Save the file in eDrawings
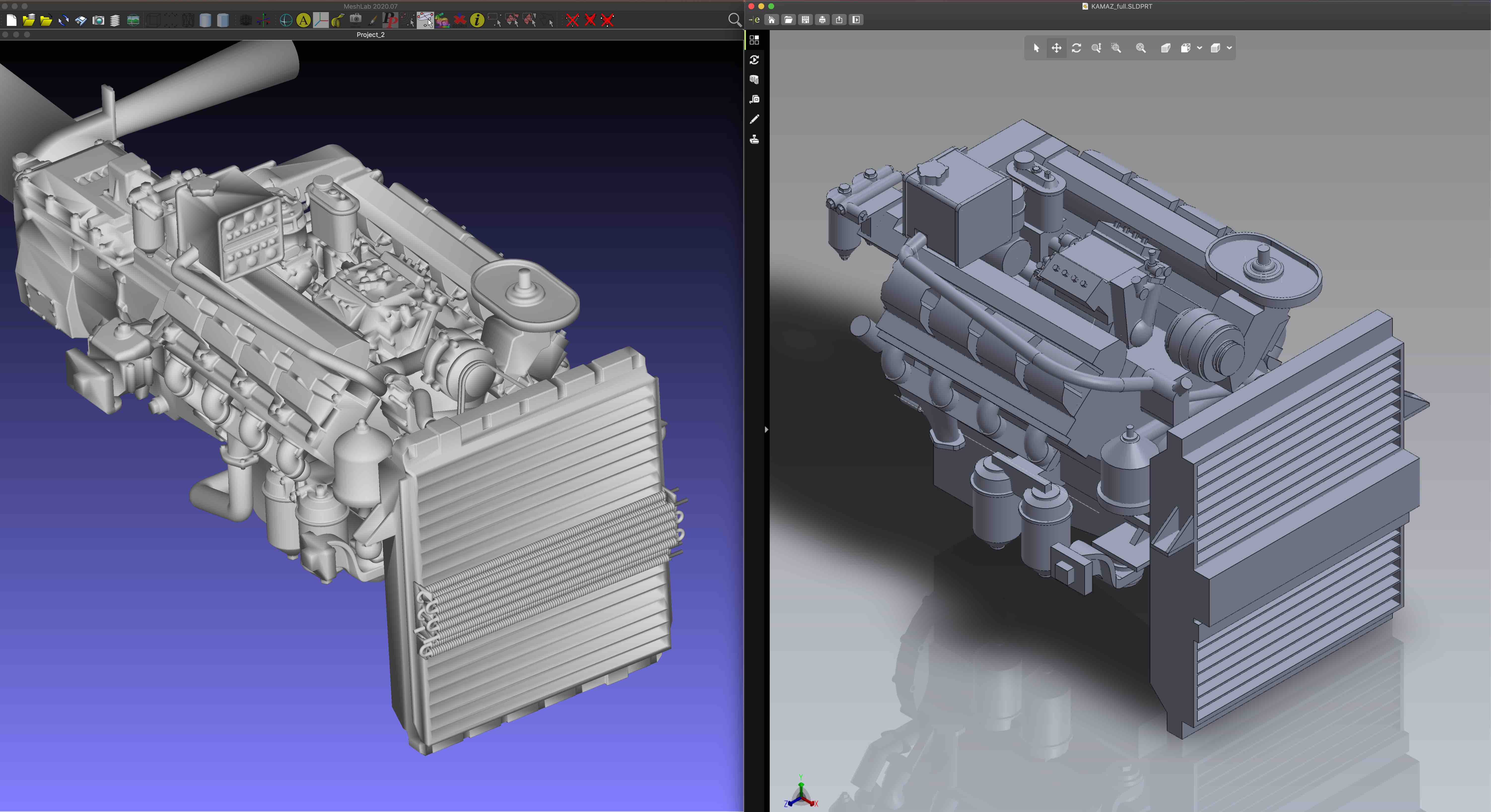 point(805,20)
